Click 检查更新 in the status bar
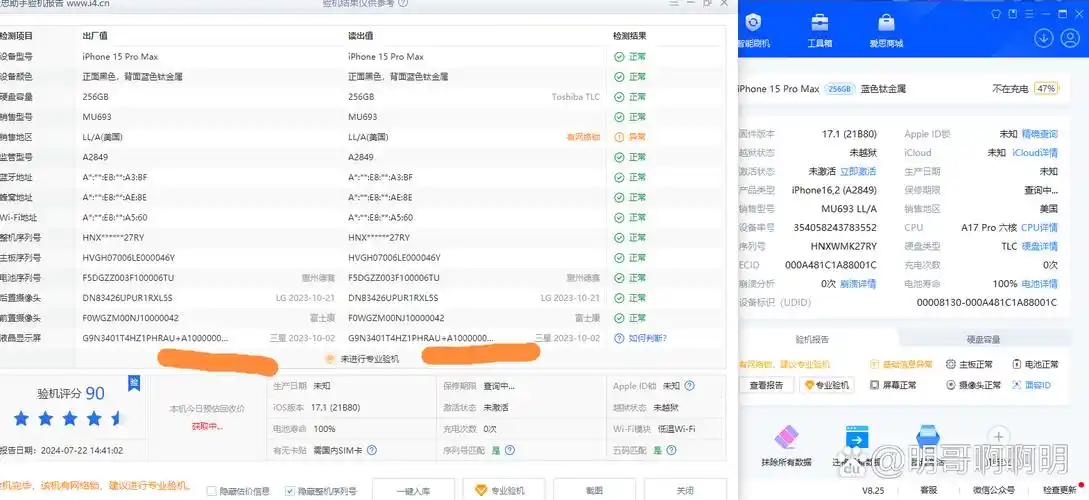1089x500 pixels. click(x=1059, y=490)
